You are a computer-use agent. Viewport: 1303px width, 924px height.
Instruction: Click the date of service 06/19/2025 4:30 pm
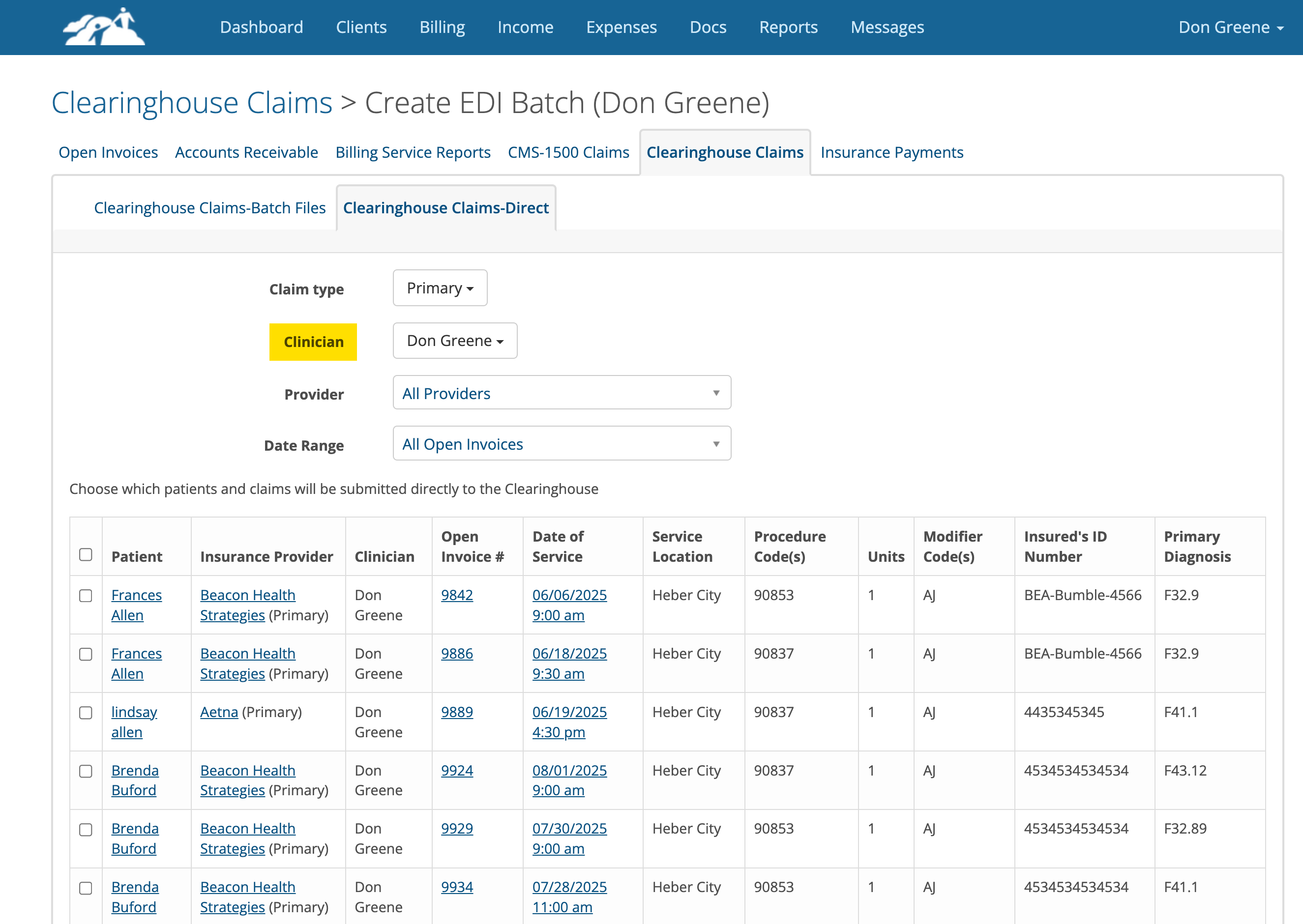(x=569, y=722)
